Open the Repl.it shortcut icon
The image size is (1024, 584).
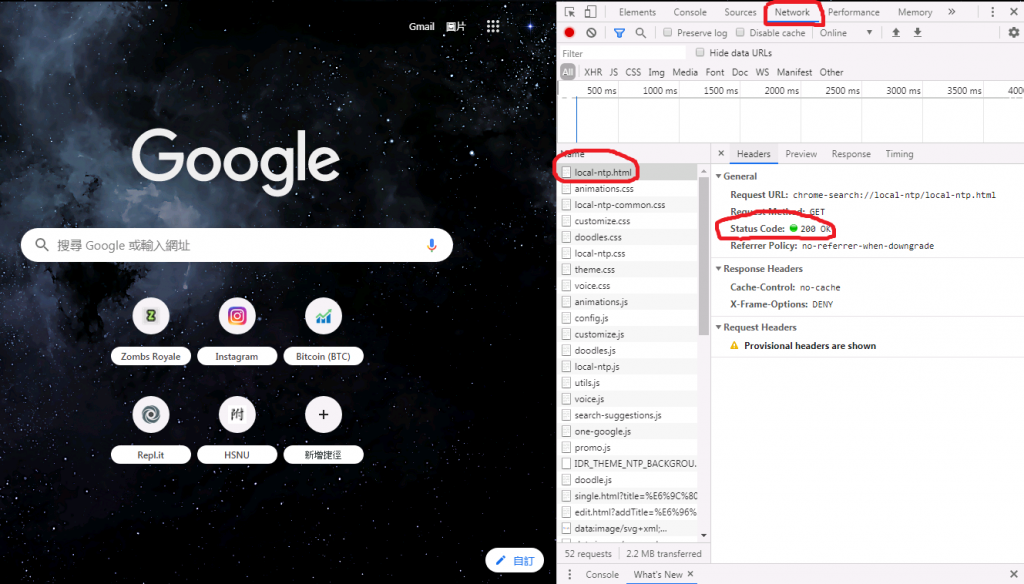[151, 414]
